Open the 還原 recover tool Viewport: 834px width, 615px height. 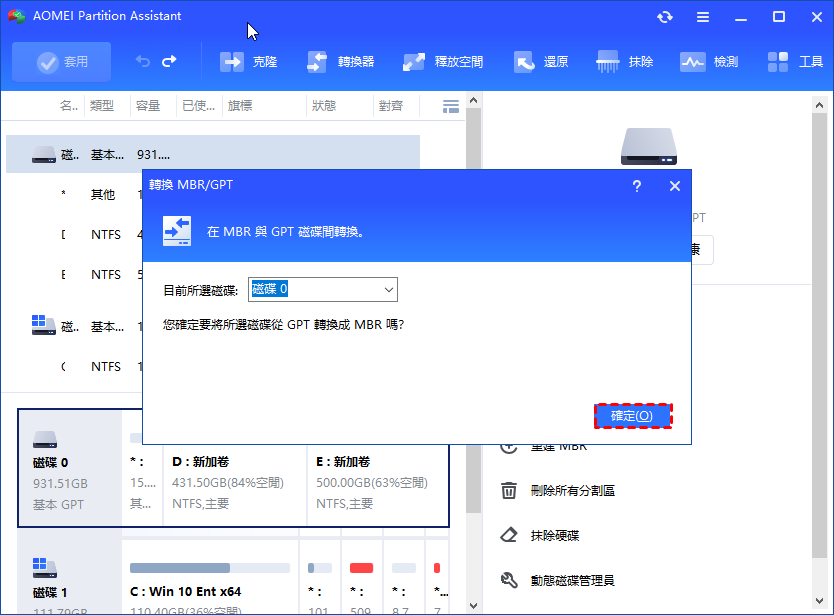(x=541, y=62)
